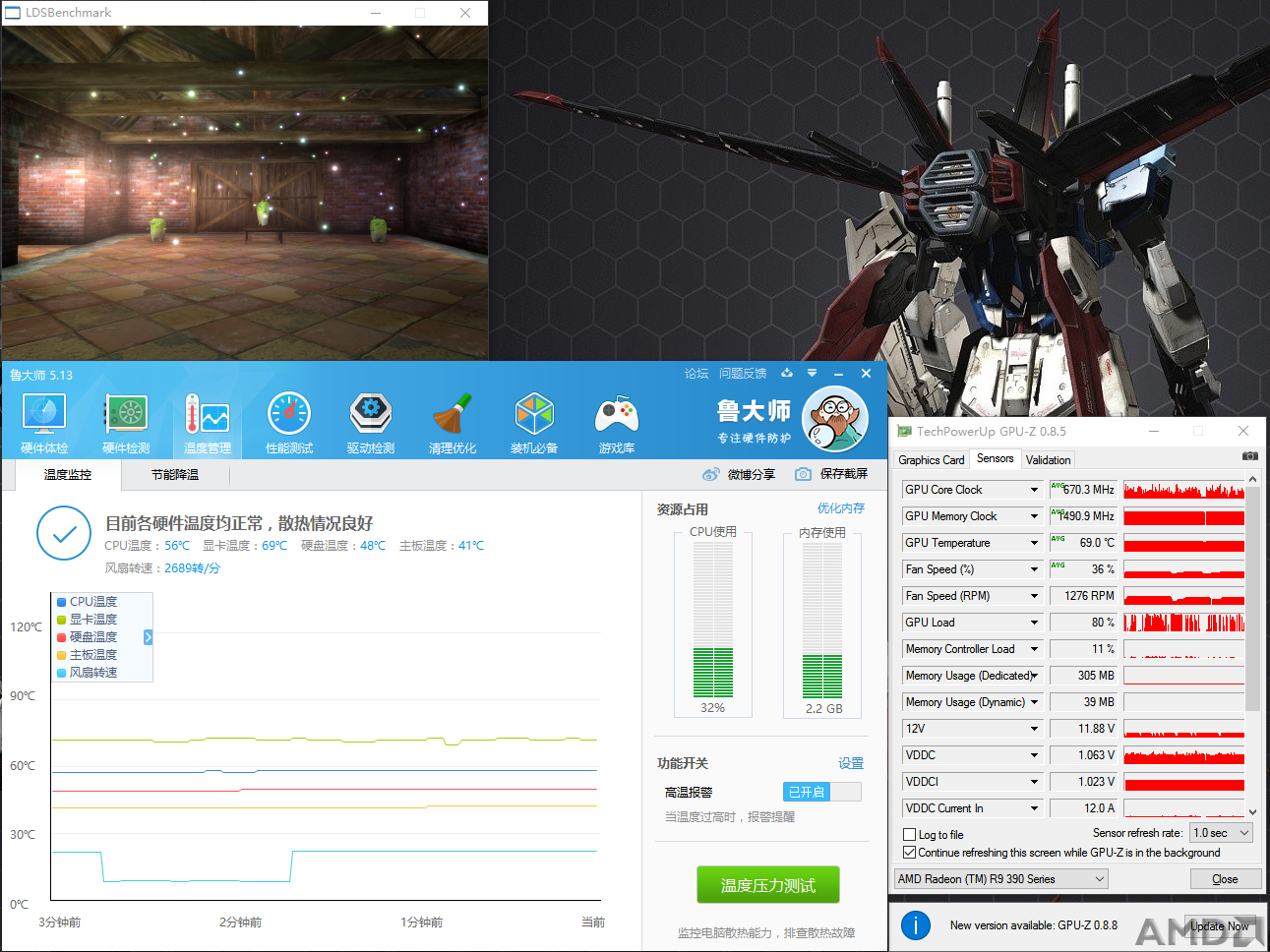Click the temperature status checkmark circle
Image resolution: width=1270 pixels, height=952 pixels.
click(x=64, y=533)
